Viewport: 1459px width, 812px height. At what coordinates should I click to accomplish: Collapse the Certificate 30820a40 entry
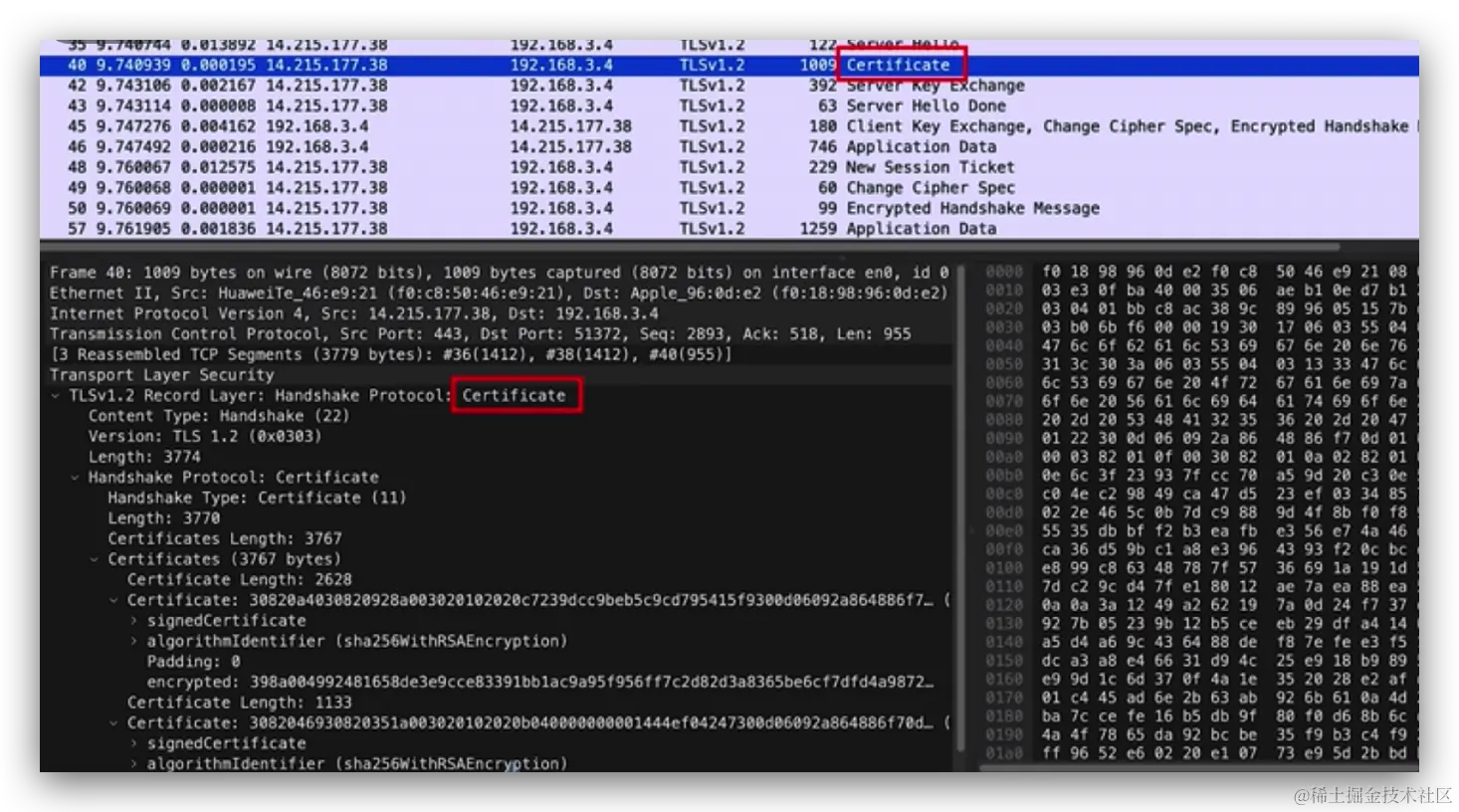coord(113,600)
